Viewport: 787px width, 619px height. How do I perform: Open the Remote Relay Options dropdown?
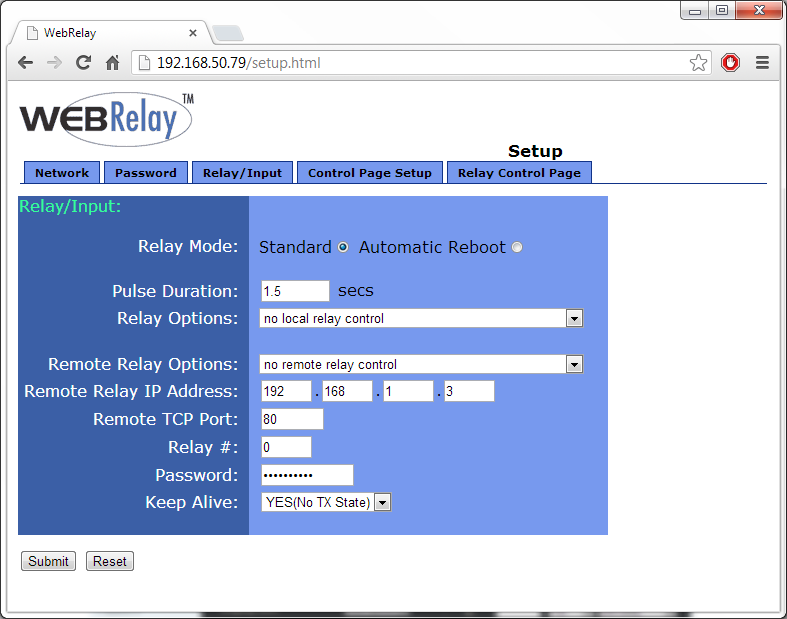point(574,364)
